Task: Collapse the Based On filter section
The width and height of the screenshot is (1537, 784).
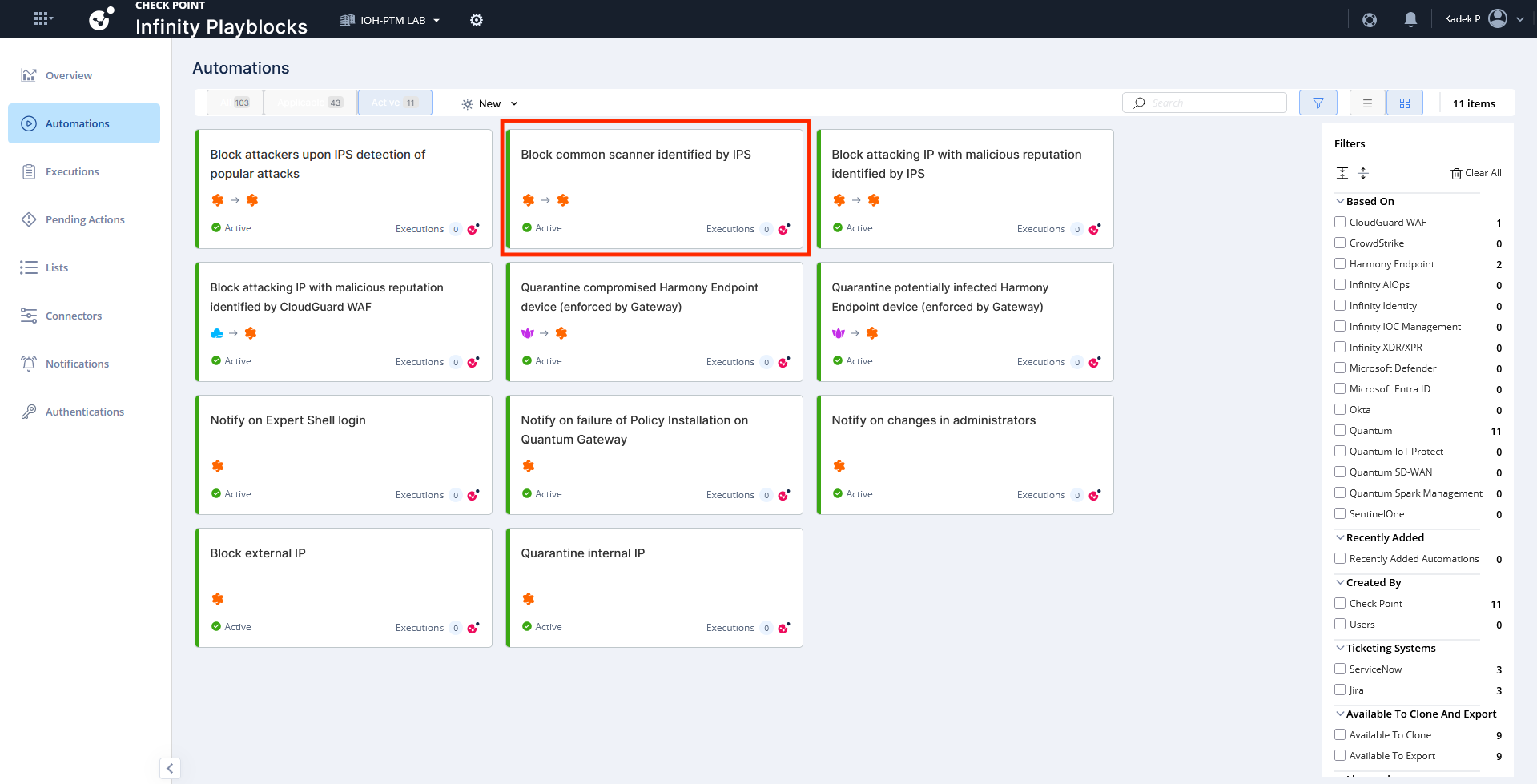Action: click(x=1340, y=201)
